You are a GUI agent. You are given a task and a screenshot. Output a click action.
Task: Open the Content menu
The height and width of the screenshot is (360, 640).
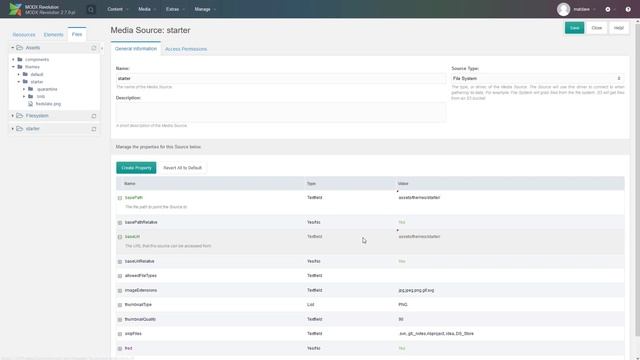pos(118,9)
